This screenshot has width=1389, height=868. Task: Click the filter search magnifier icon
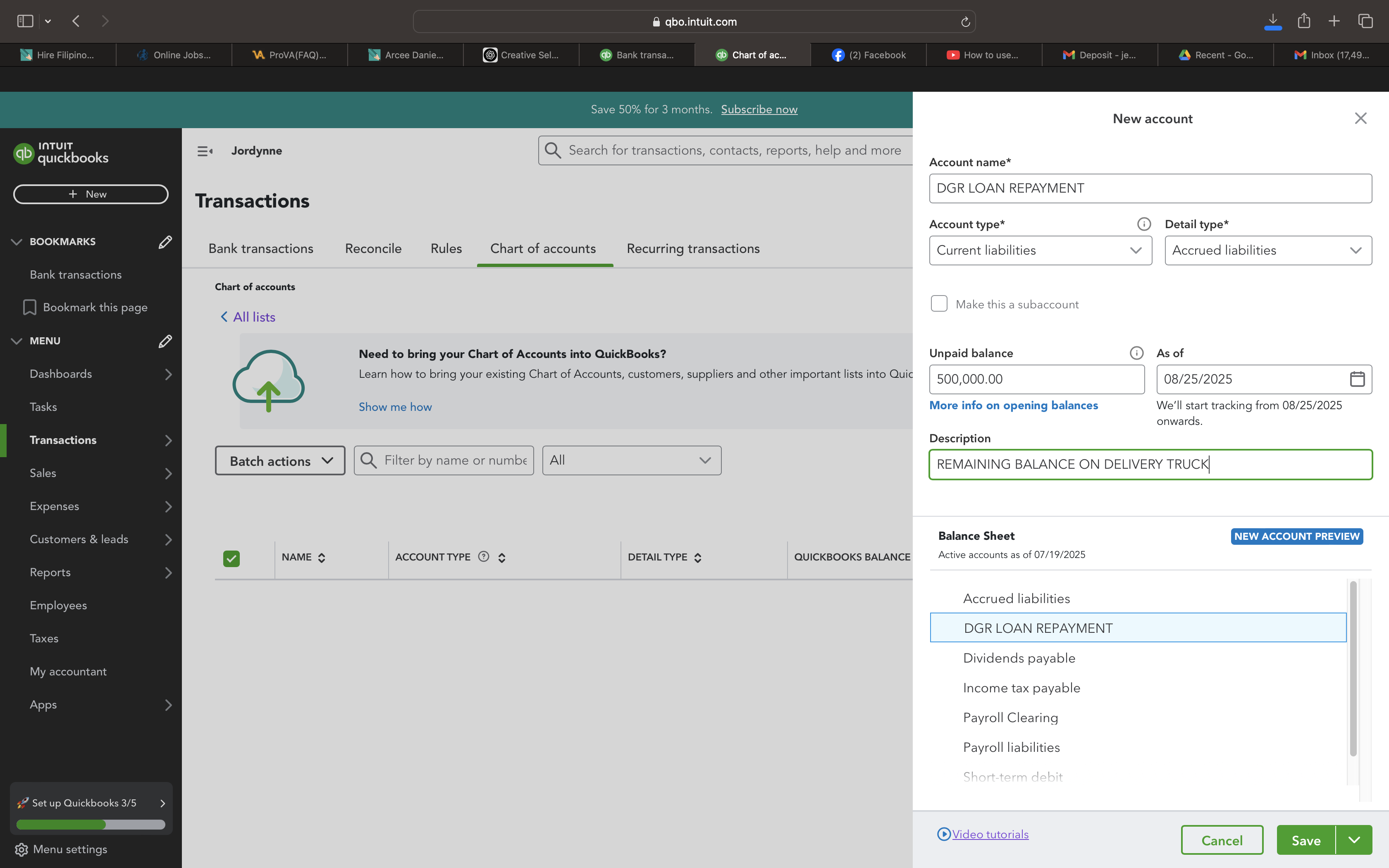coord(368,460)
